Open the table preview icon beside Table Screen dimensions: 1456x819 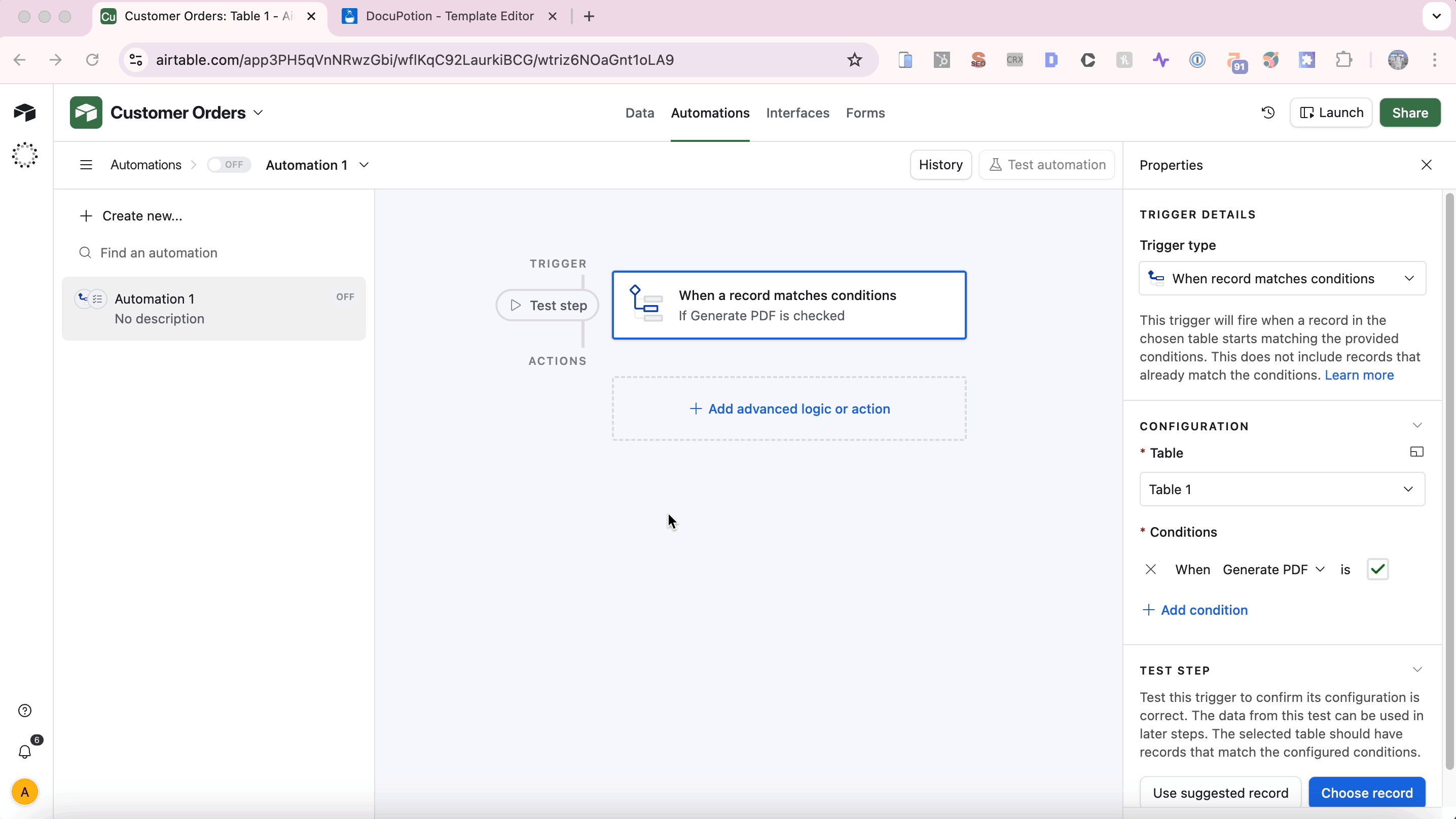[1416, 452]
